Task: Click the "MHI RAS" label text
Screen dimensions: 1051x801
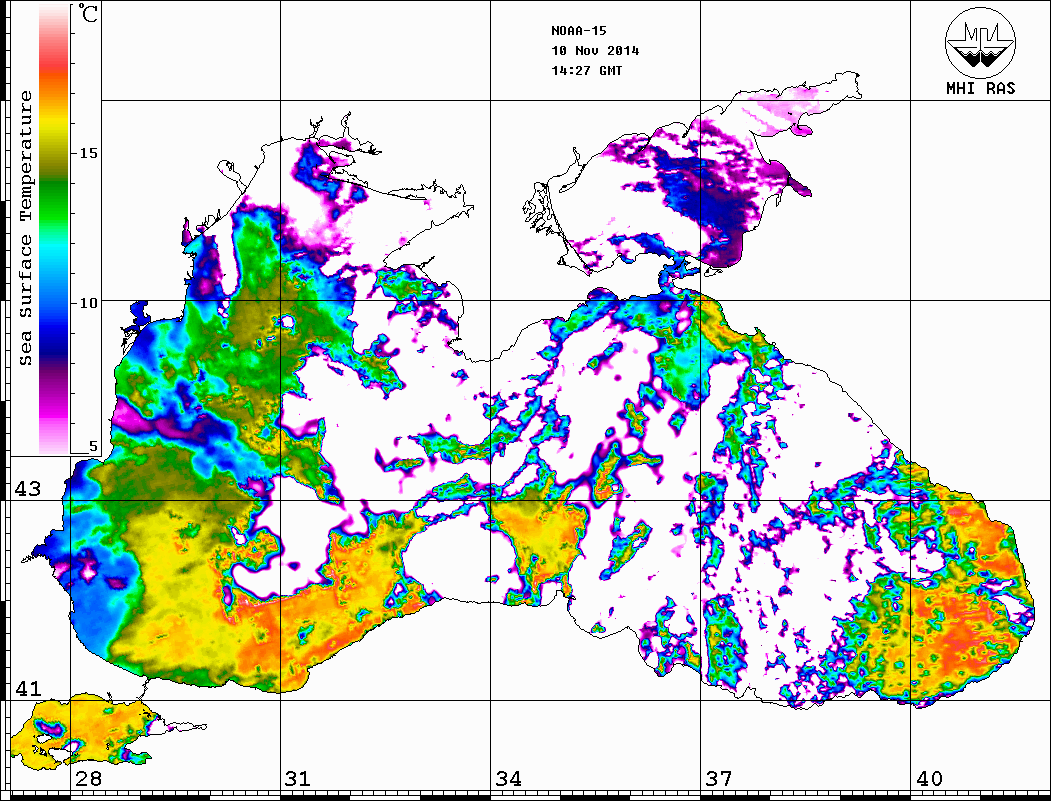Action: click(x=981, y=88)
